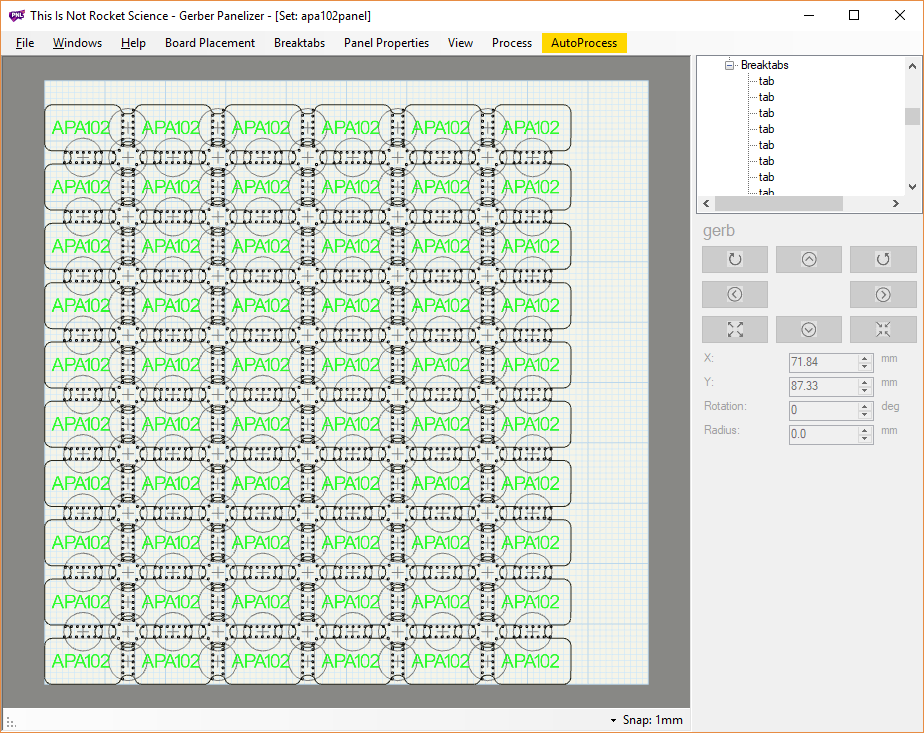Screen dimensions: 924x733
Task: Click the tree panel's vertical scrollbar thumb
Action: click(x=912, y=116)
